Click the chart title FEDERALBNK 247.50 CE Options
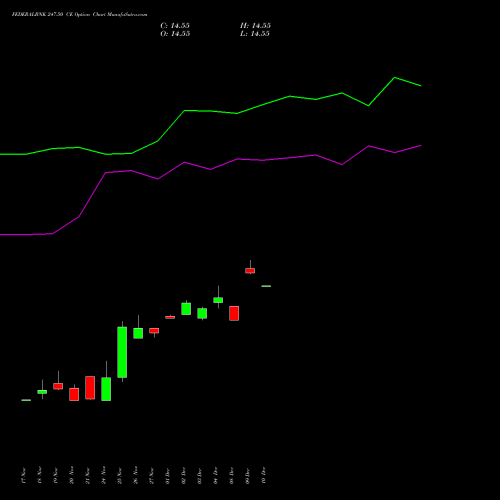Screen dimensions: 500x500 point(79,14)
